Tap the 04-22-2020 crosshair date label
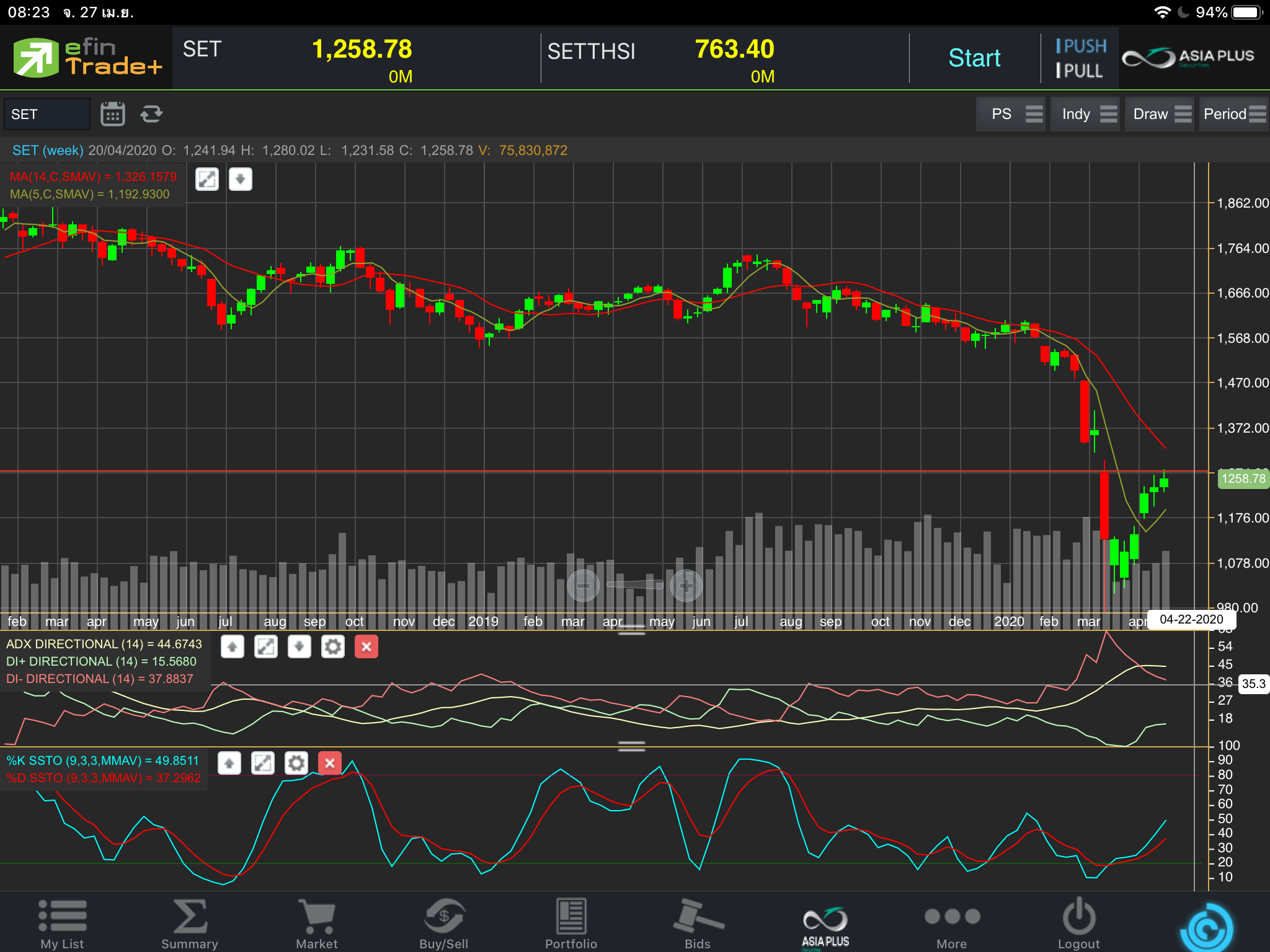Viewport: 1270px width, 952px height. point(1191,619)
